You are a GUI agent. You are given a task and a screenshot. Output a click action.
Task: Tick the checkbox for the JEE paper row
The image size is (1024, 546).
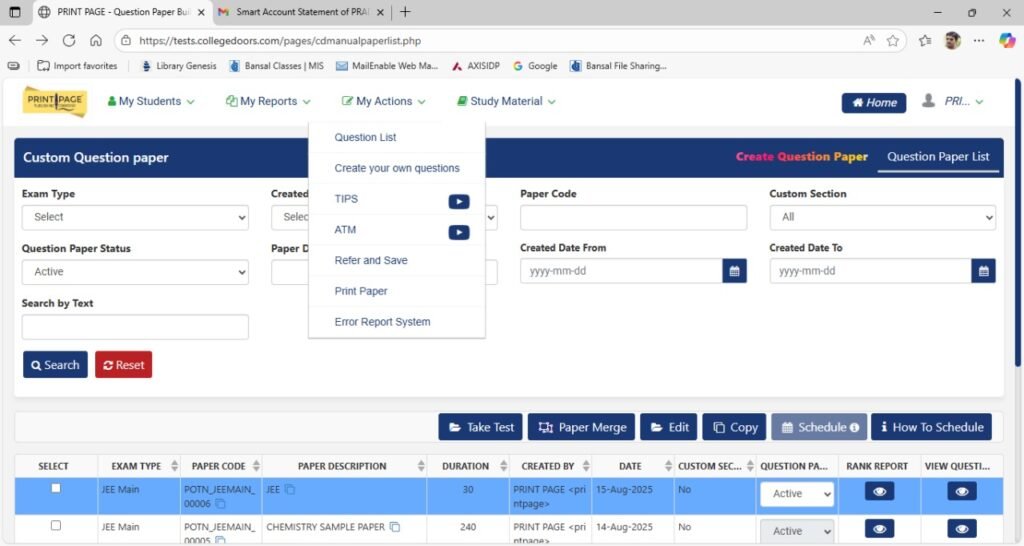click(x=55, y=488)
